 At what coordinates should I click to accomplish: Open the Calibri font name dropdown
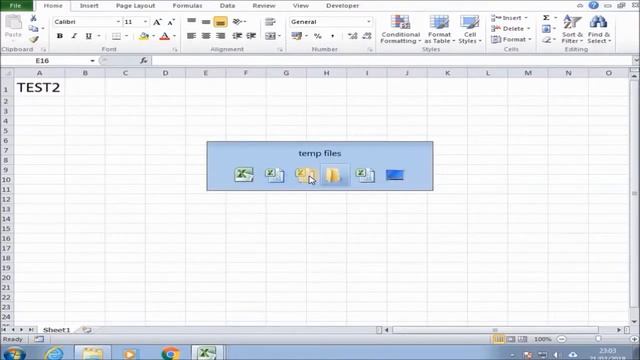pos(118,22)
